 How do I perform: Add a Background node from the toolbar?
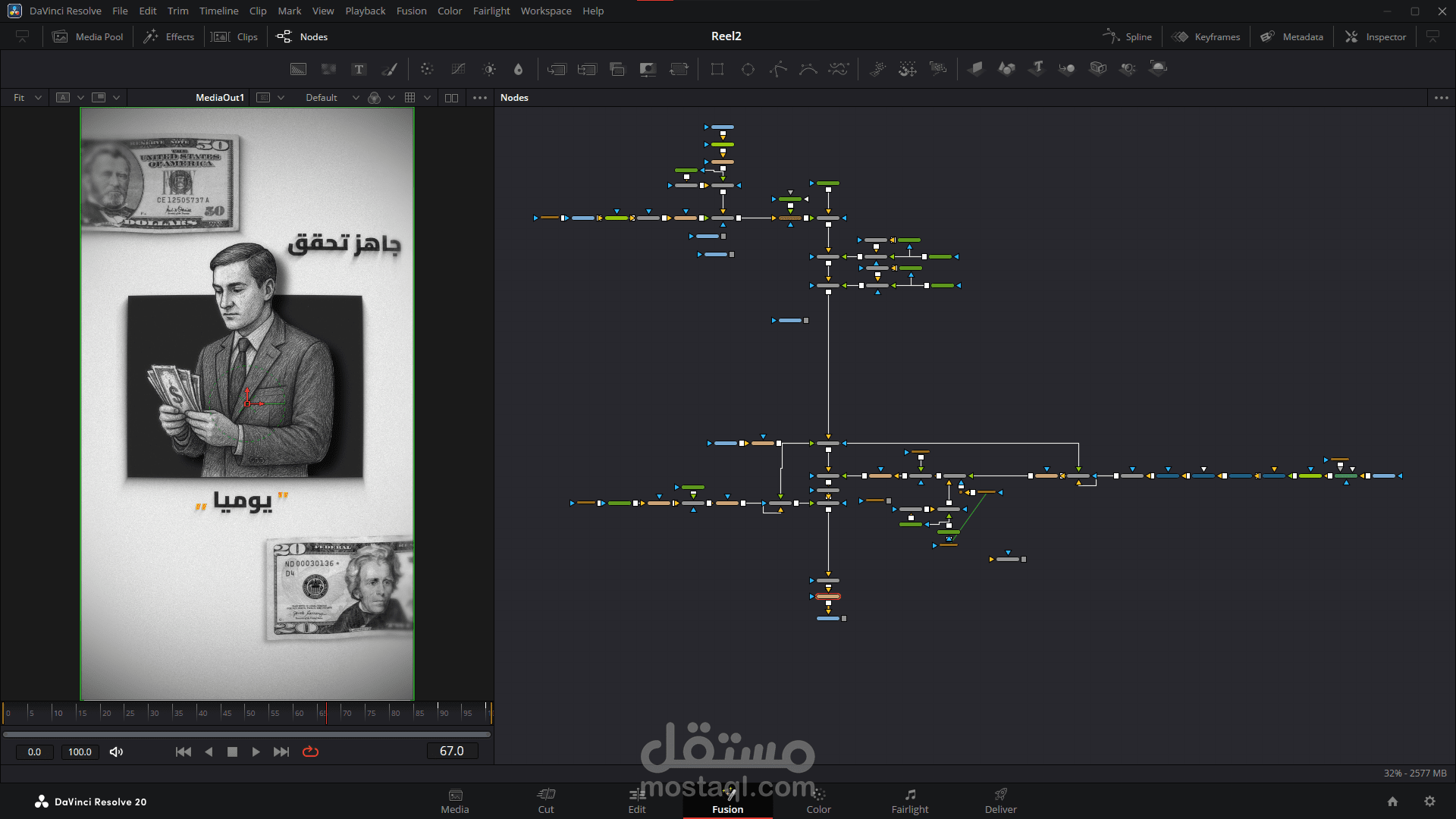click(x=298, y=69)
